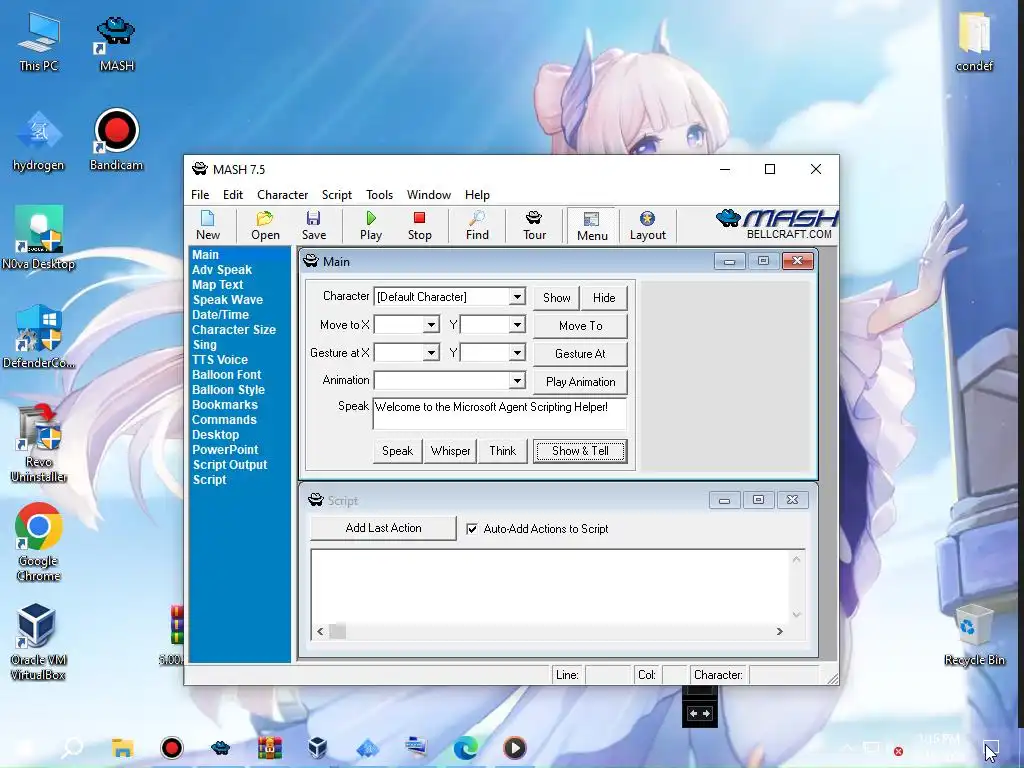The height and width of the screenshot is (768, 1024).
Task: Open File Explorer from the taskbar
Action: (x=122, y=748)
